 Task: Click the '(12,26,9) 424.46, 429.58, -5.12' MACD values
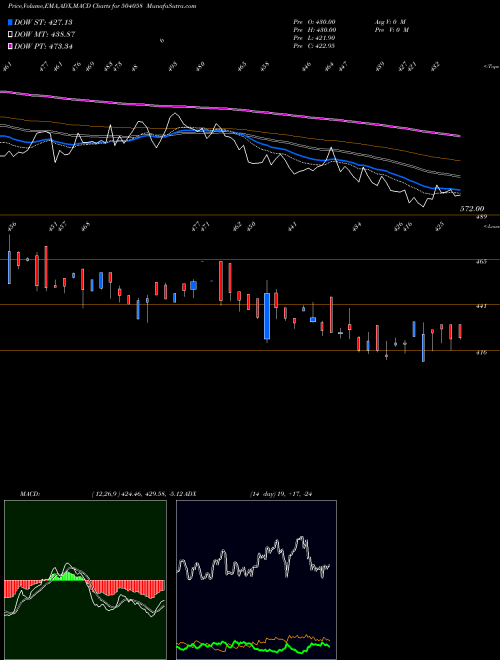[138, 493]
